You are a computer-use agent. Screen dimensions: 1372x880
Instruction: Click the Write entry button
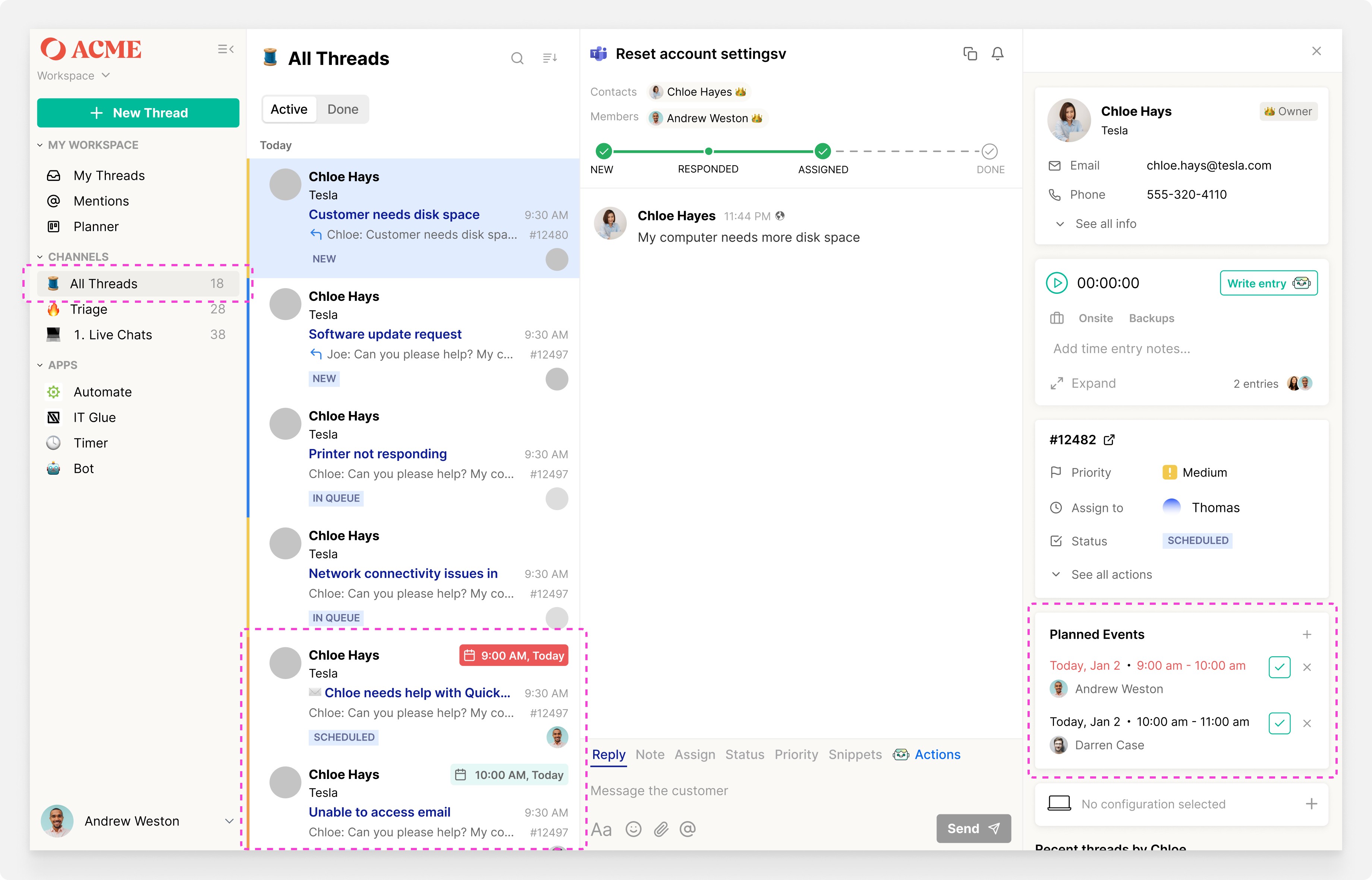pos(1268,283)
